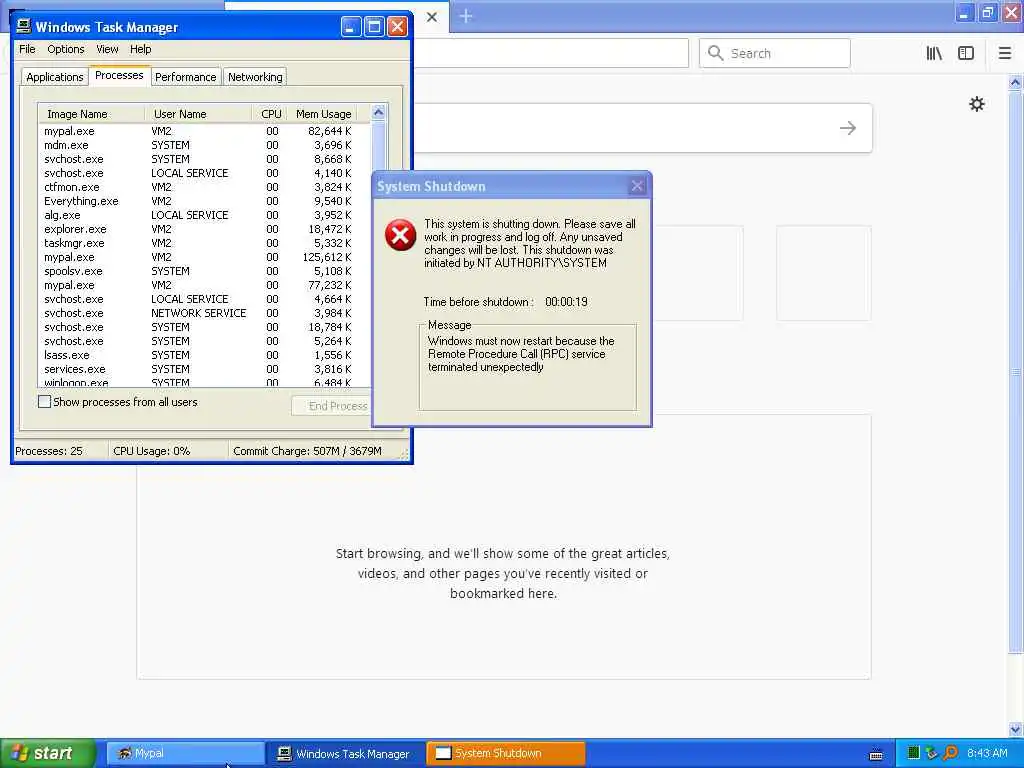Switch to Mypal taskbar button
This screenshot has width=1024, height=768.
pyautogui.click(x=185, y=753)
